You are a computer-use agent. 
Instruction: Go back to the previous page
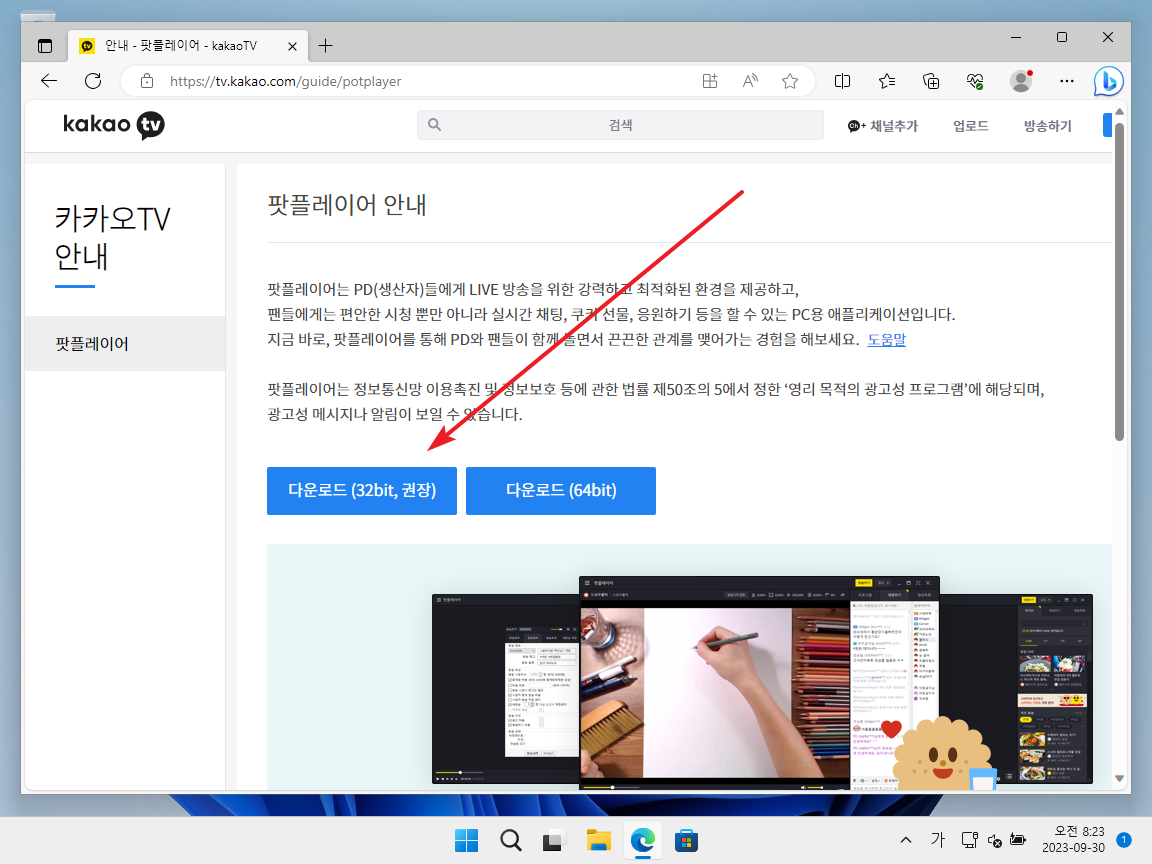click(49, 81)
